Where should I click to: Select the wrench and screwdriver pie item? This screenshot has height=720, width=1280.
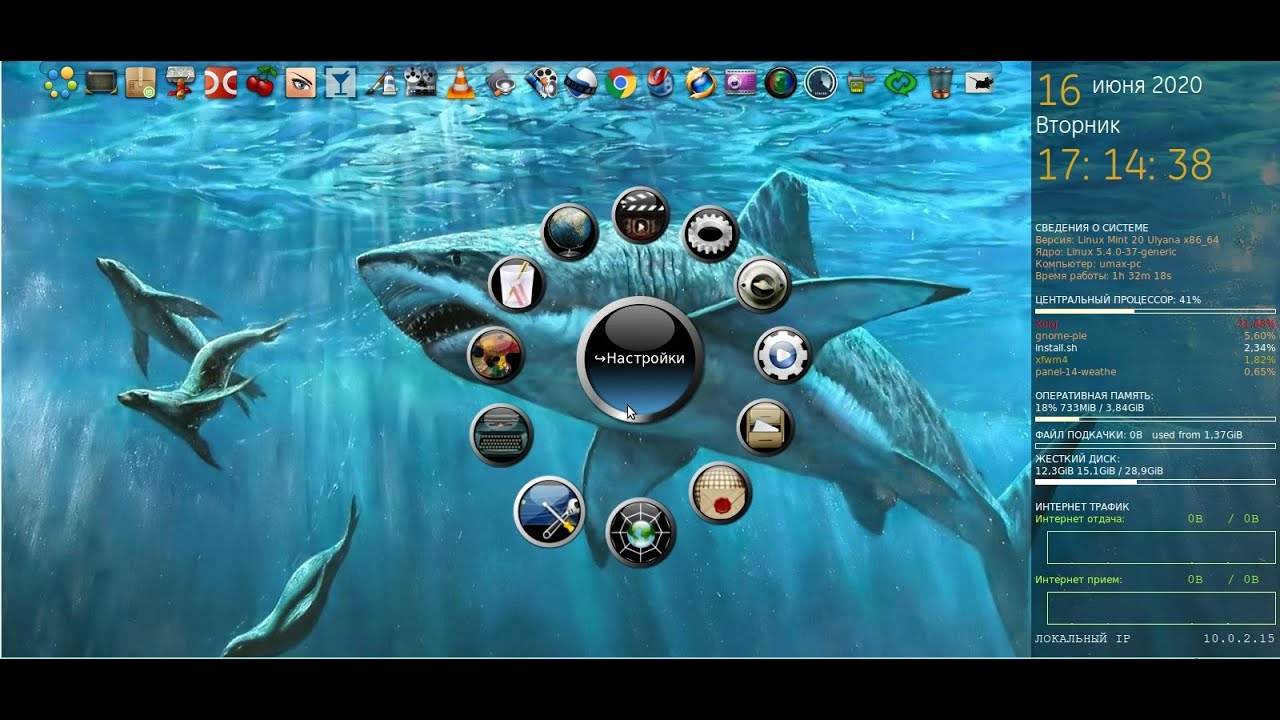[549, 512]
